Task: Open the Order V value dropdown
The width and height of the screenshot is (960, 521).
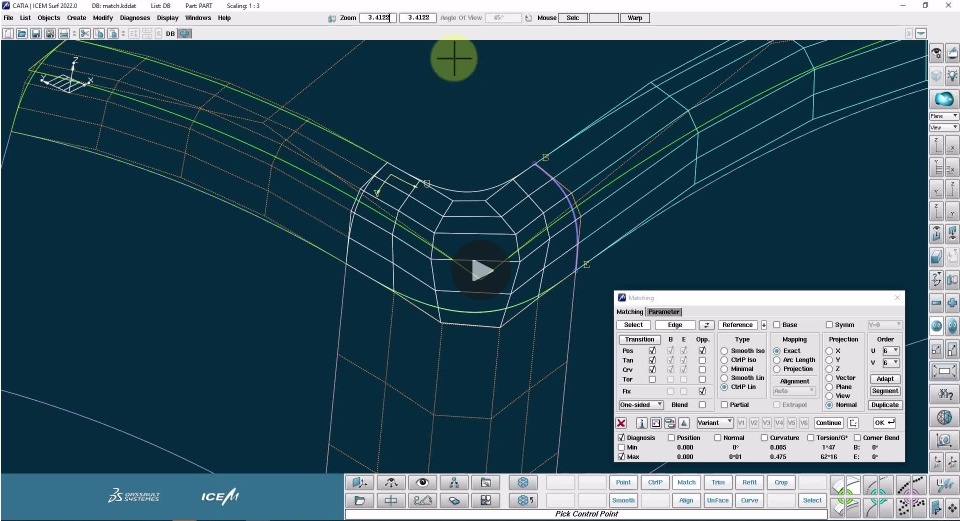Action: [x=890, y=362]
